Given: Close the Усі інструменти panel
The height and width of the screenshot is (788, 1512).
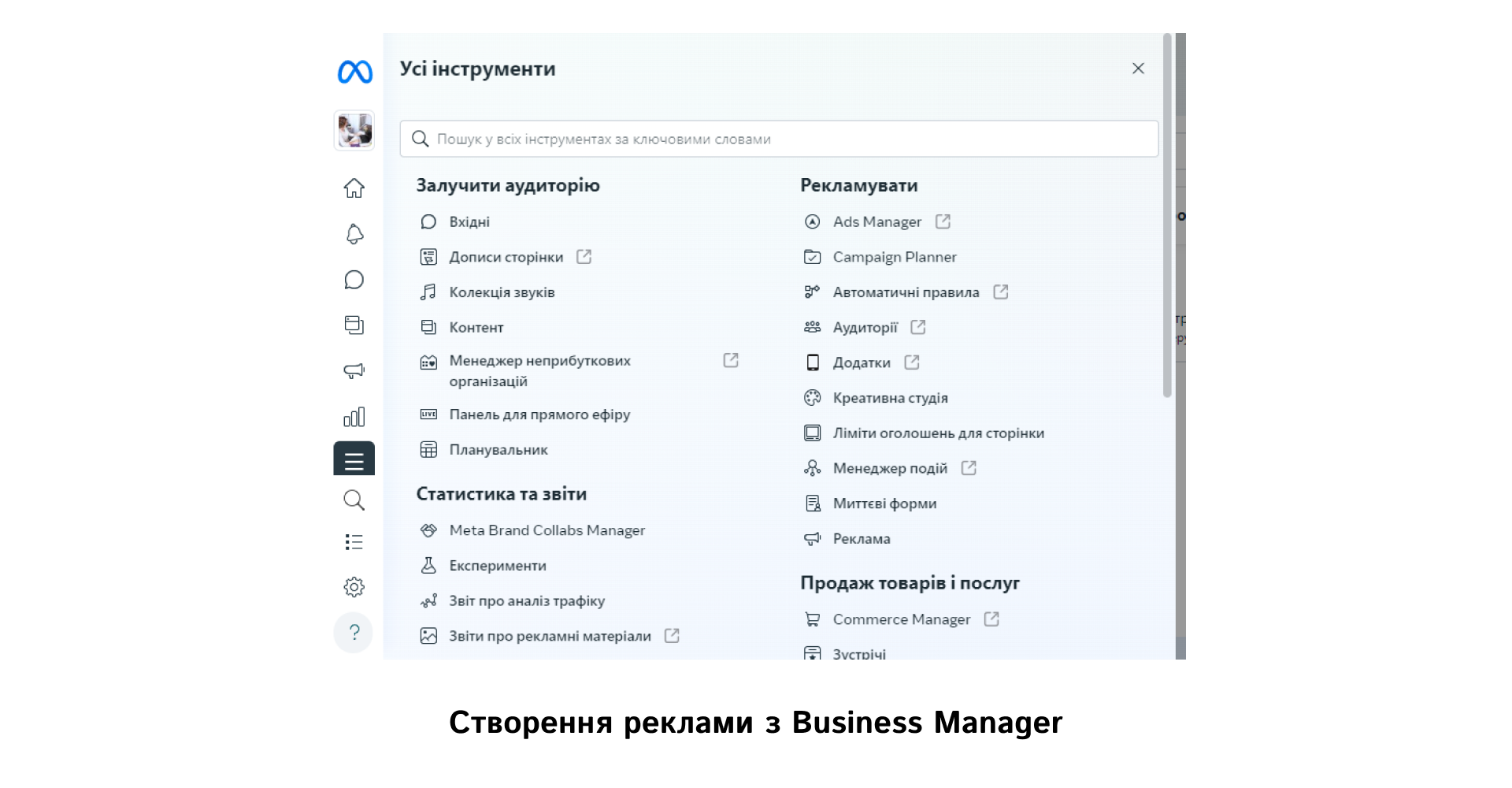Looking at the screenshot, I should (x=1138, y=69).
